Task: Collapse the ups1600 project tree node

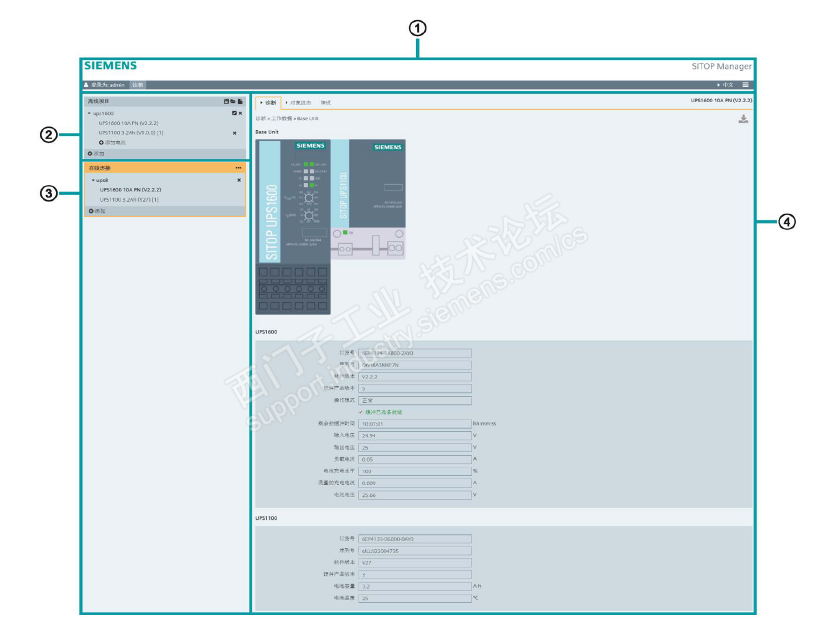Action: (x=89, y=113)
